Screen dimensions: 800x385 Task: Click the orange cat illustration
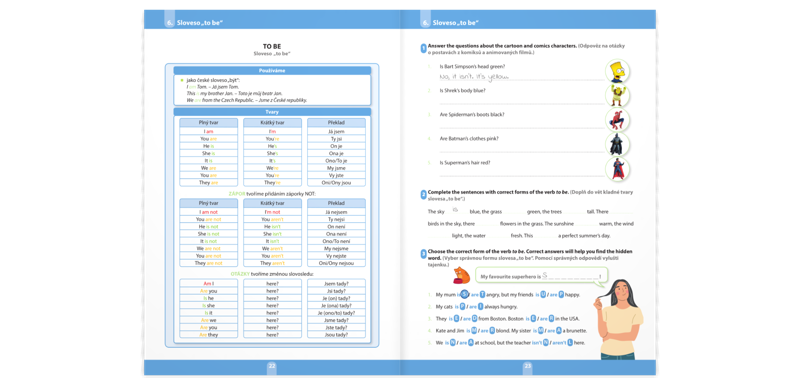(x=461, y=275)
